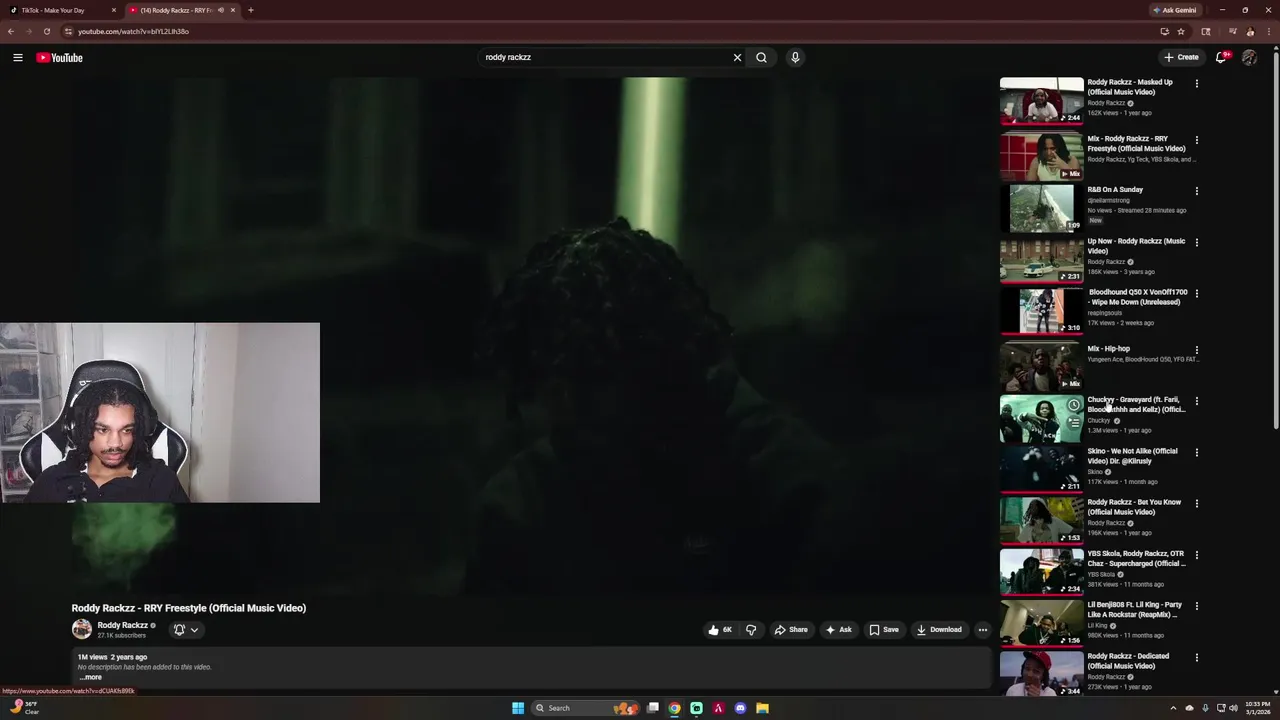Expand description with ...more

pos(90,677)
